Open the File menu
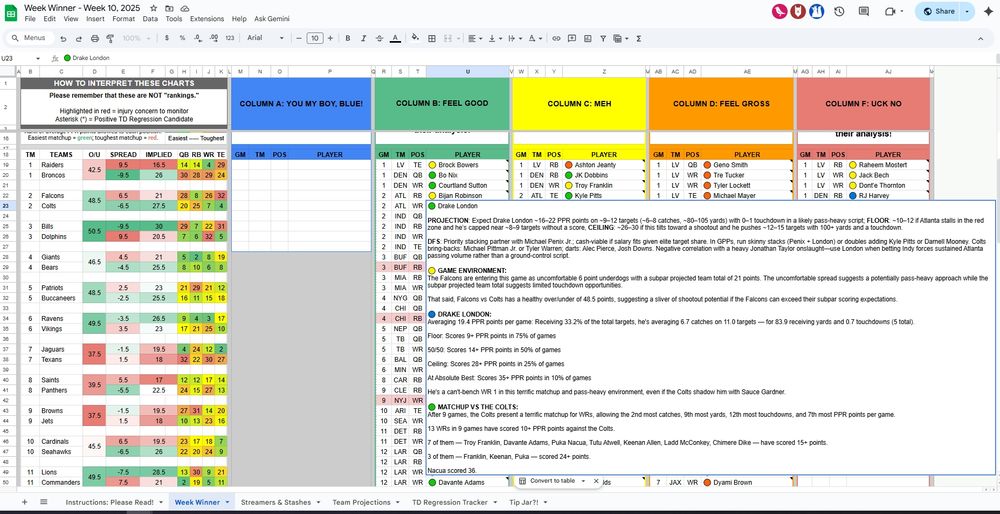This screenshot has width=1000, height=514. [30, 19]
